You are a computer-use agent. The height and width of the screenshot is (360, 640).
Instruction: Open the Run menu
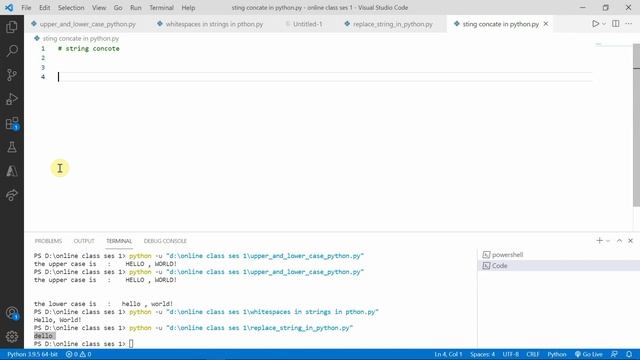coord(136,8)
